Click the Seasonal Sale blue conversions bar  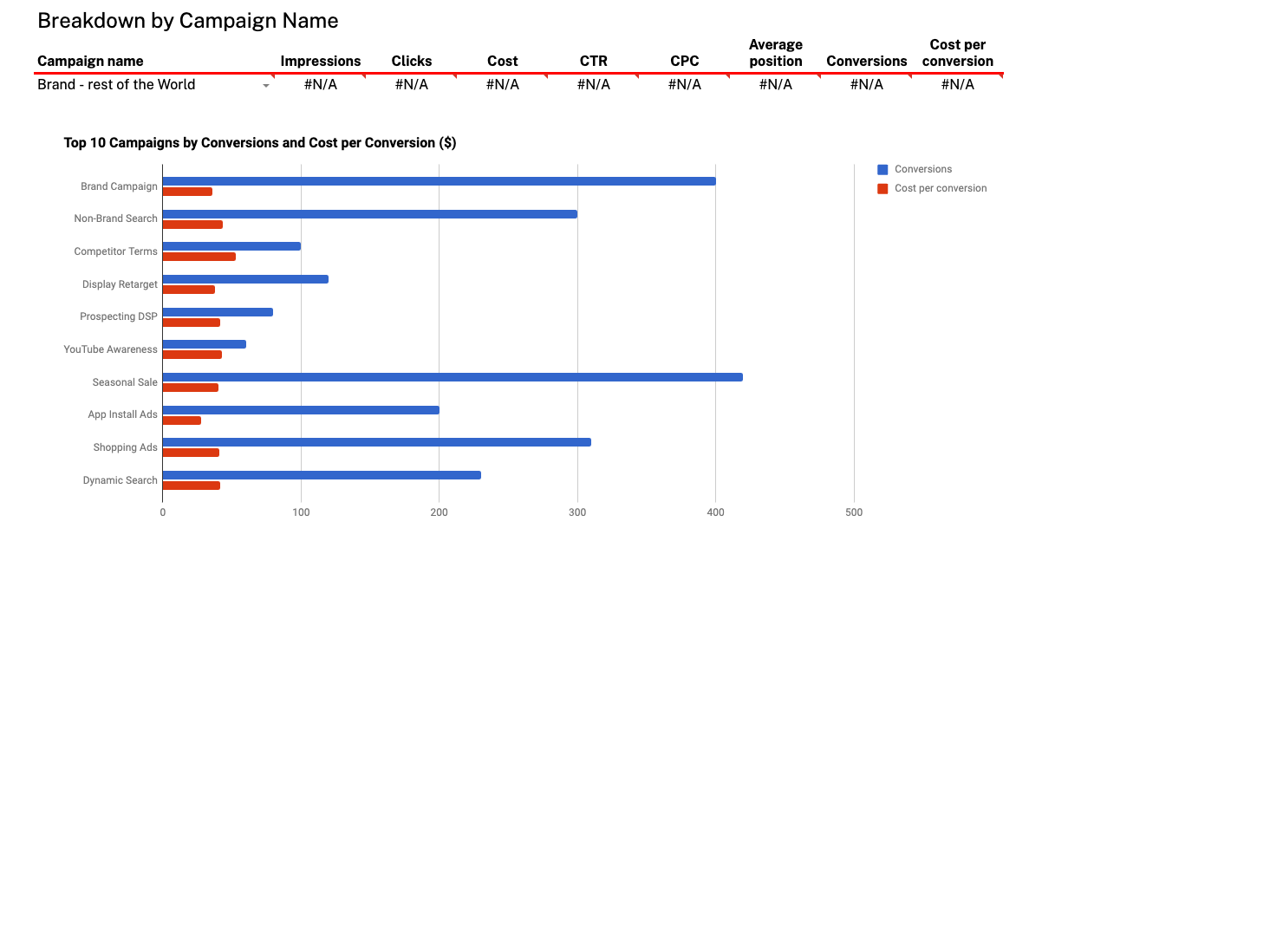452,377
